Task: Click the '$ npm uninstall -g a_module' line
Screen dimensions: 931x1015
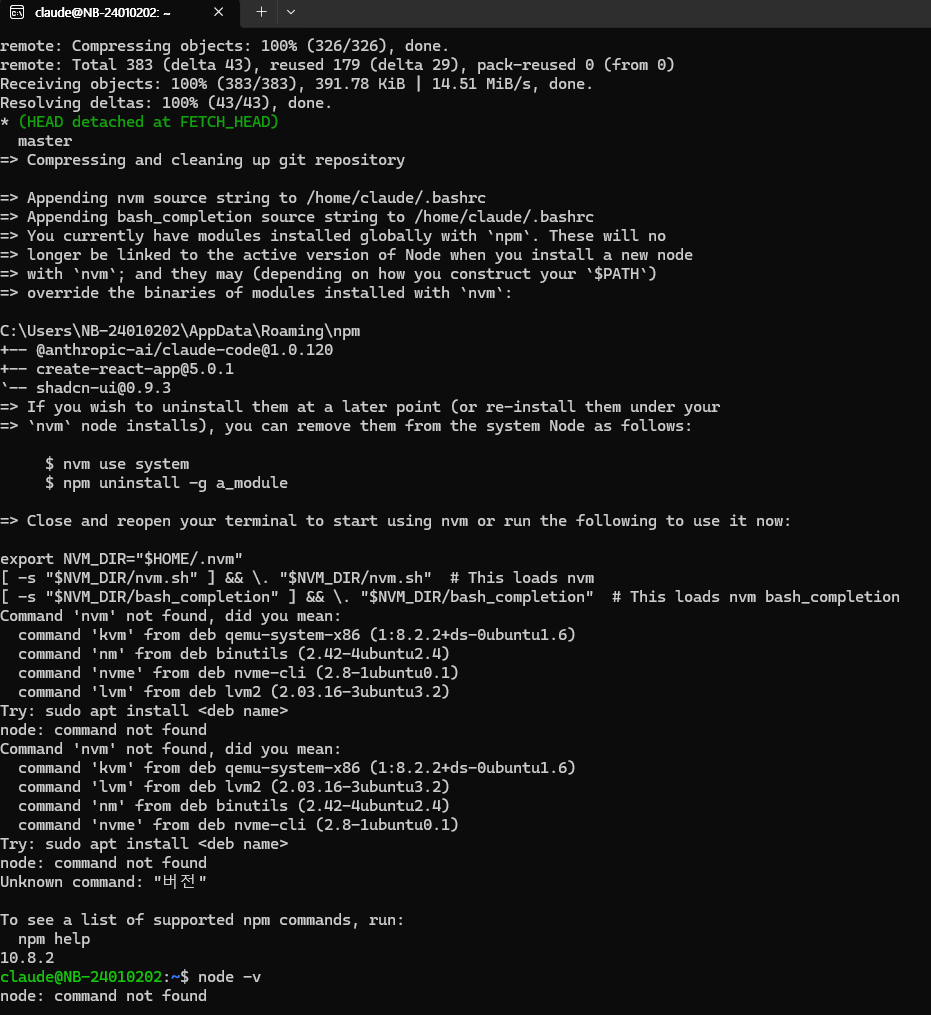Action: point(166,483)
